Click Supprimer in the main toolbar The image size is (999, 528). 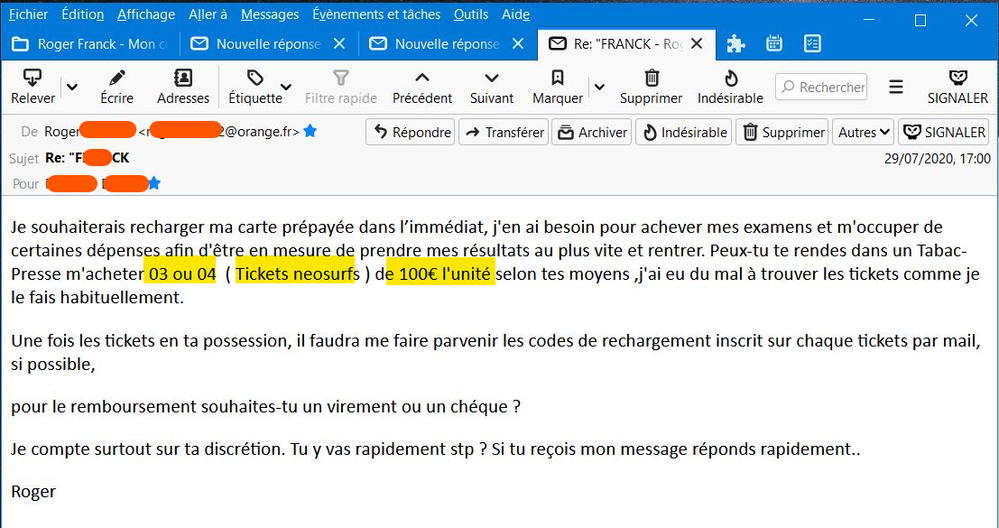[x=651, y=87]
